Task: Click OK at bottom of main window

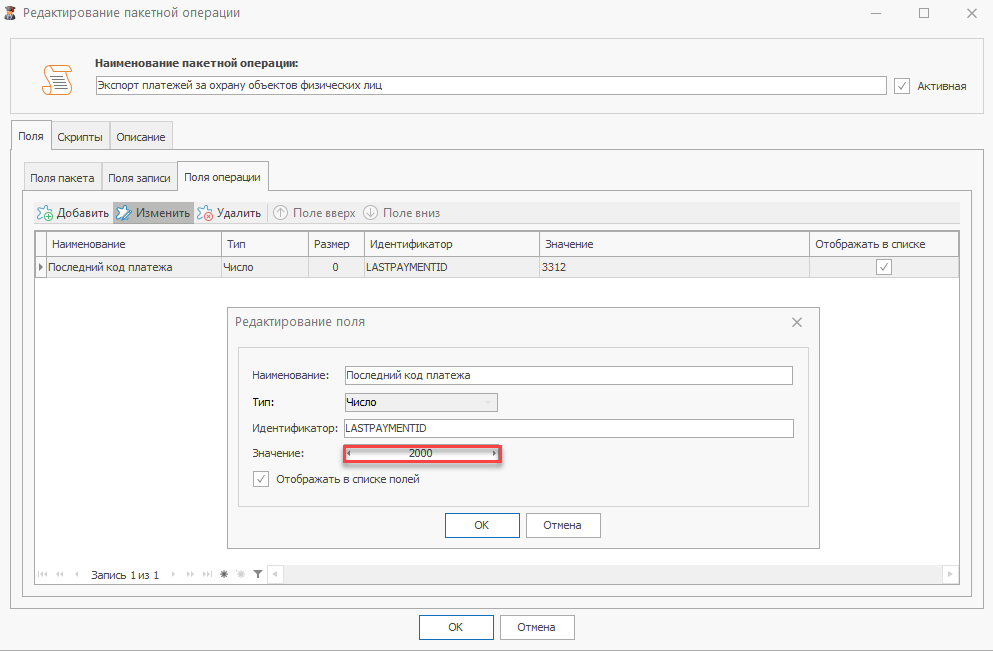Action: [456, 627]
